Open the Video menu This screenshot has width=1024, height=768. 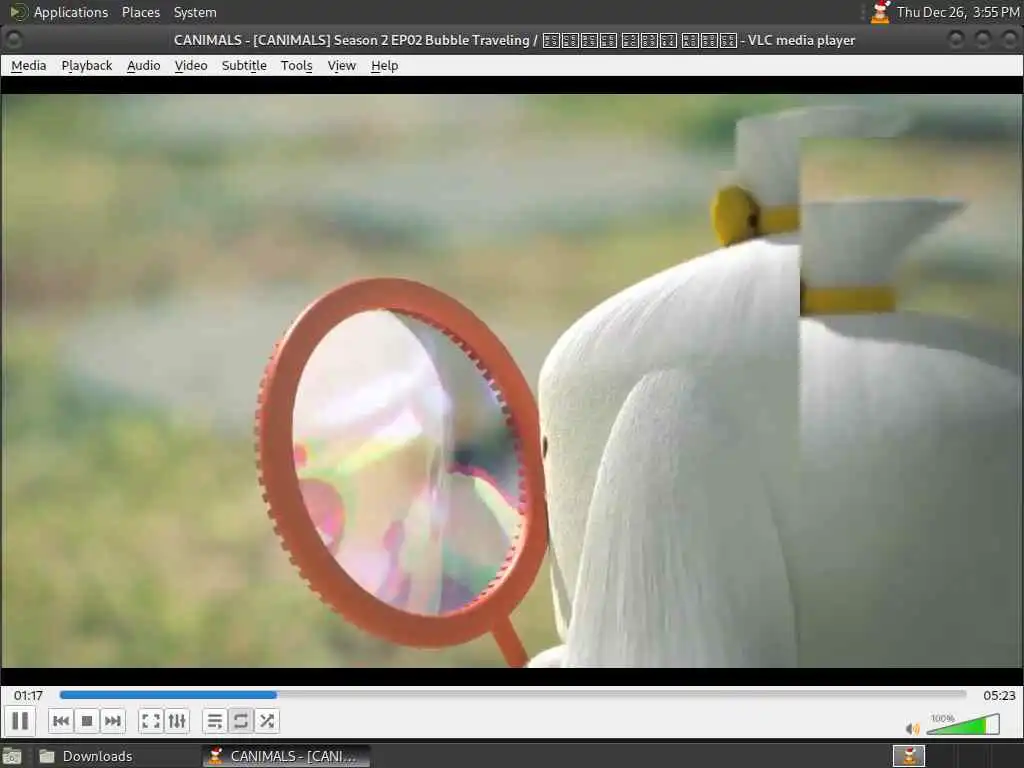click(x=191, y=65)
